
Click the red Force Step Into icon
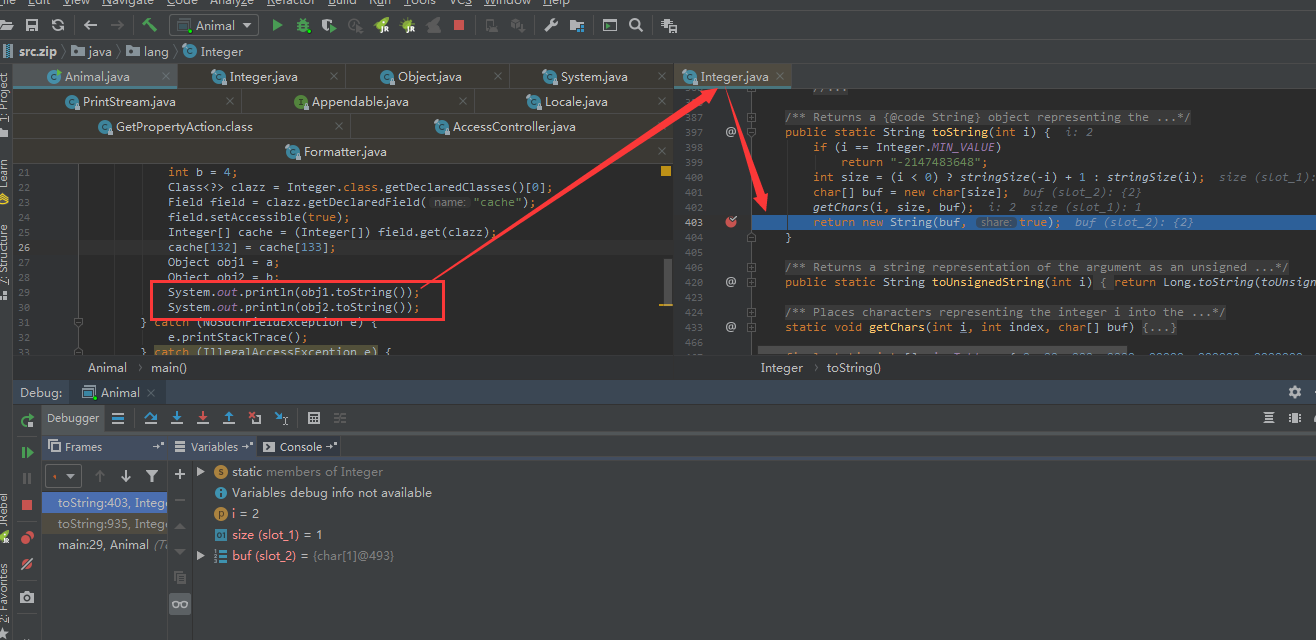coord(203,418)
